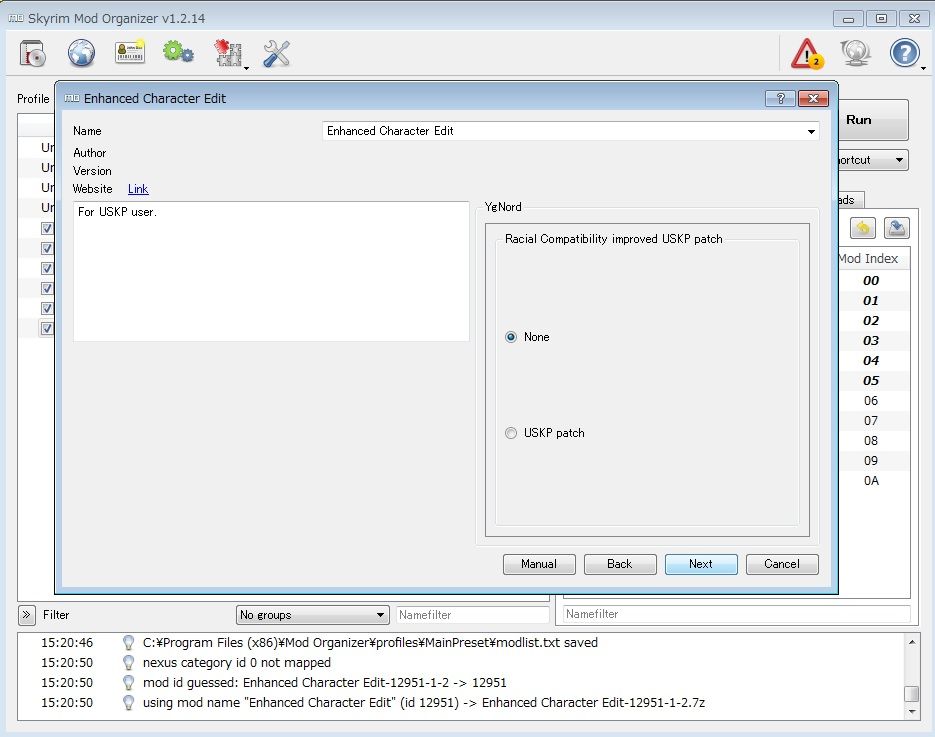Open the wrench and screwdriver Settings icon
This screenshot has width=935, height=737.
click(x=276, y=54)
